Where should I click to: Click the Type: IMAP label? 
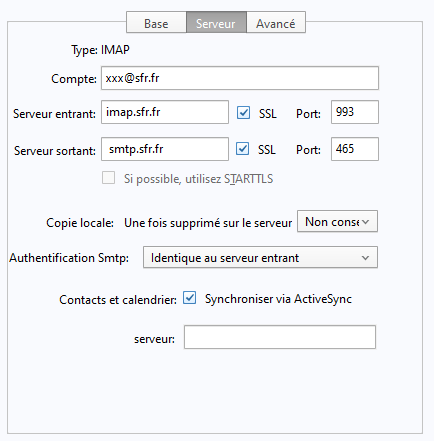[x=100, y=50]
